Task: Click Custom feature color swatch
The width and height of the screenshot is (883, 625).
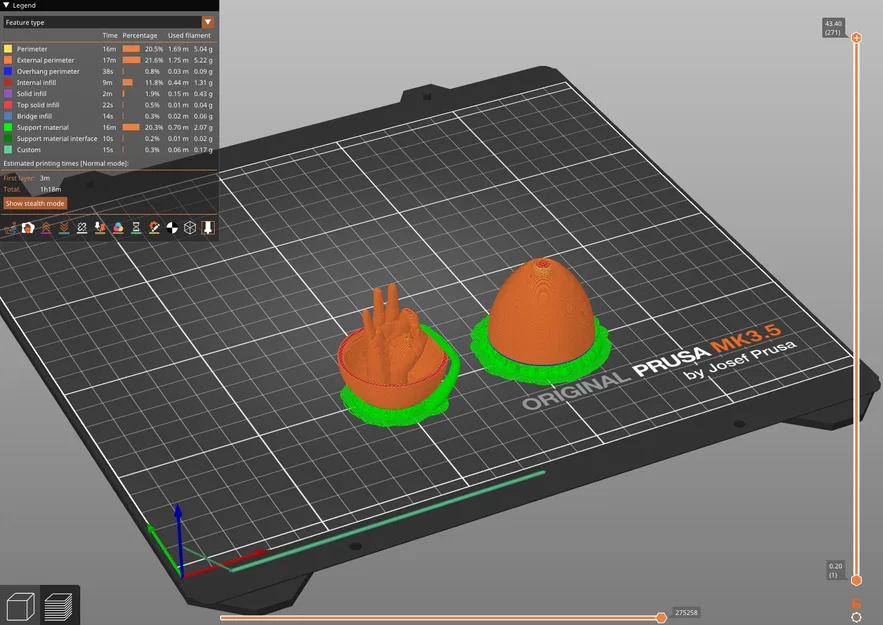Action: pos(8,150)
